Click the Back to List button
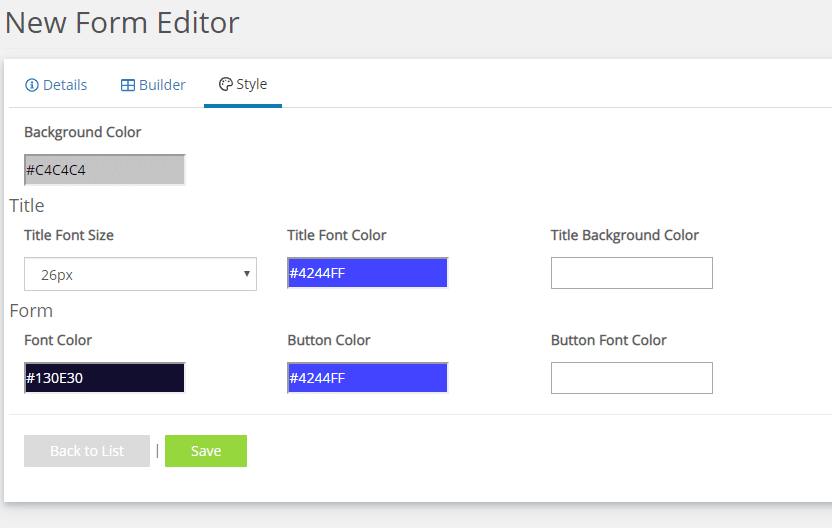This screenshot has width=832, height=528. 87,451
